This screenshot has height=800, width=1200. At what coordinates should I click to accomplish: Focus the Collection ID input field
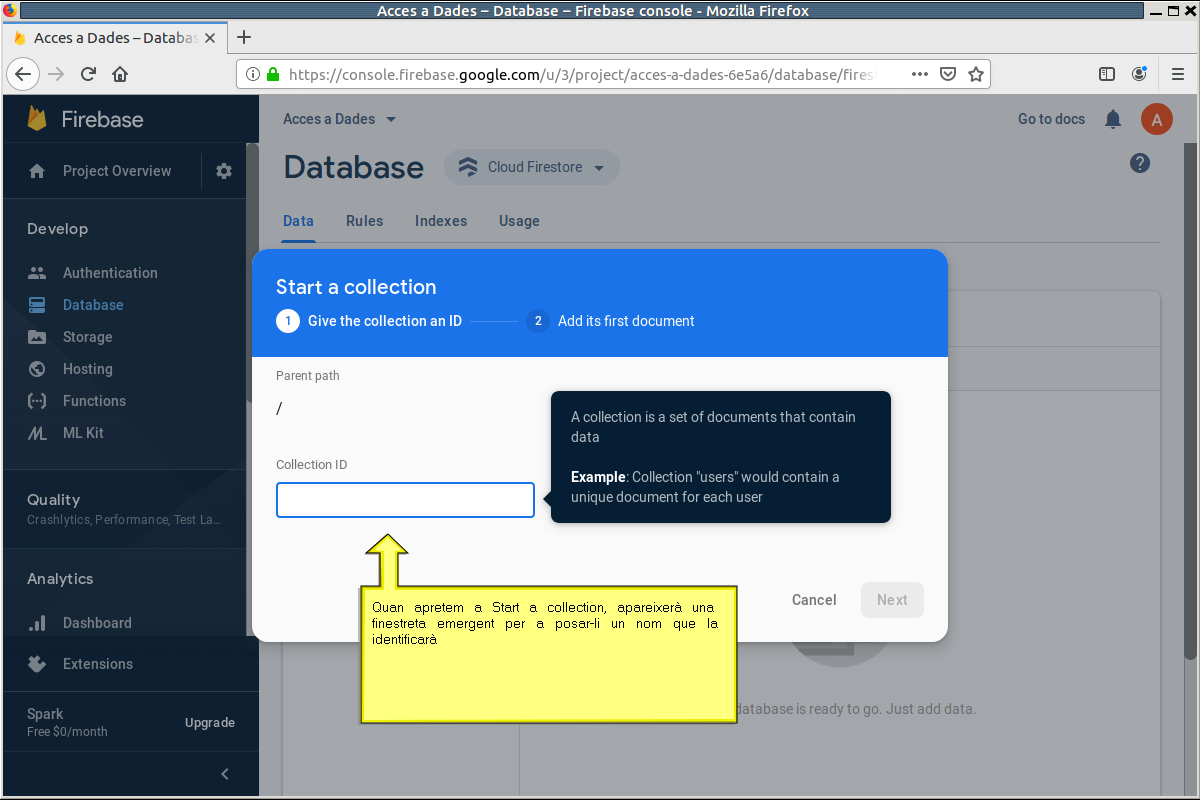405,500
